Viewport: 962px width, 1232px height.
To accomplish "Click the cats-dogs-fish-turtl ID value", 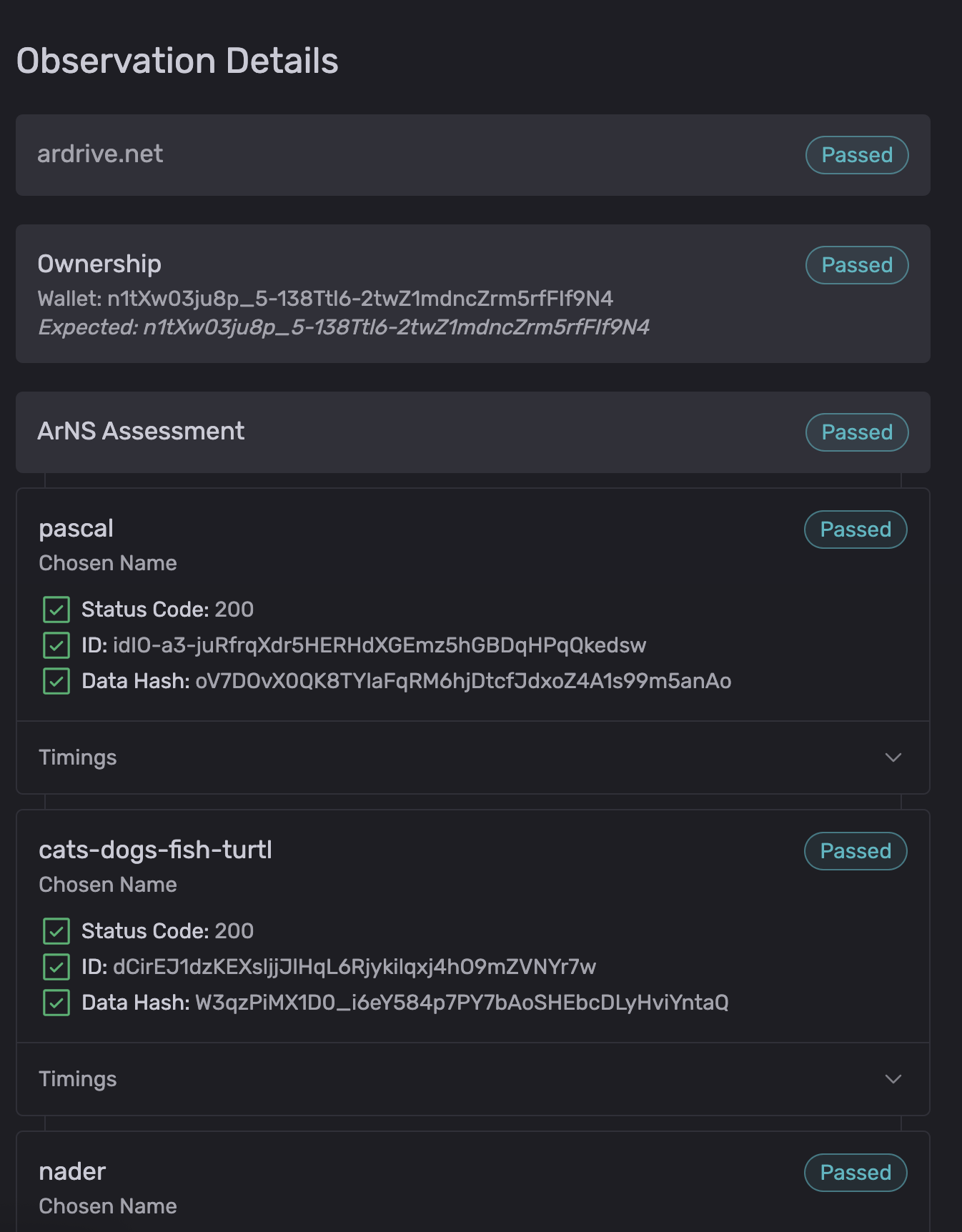I will click(x=354, y=967).
